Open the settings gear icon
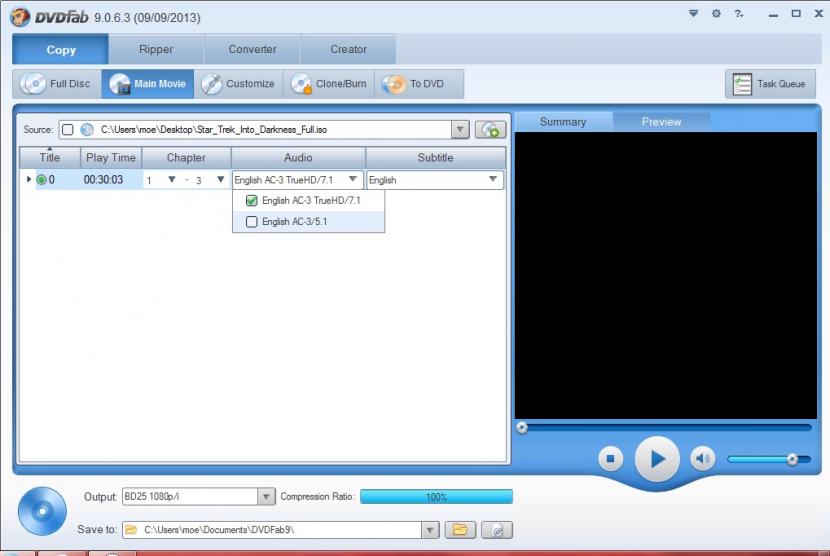This screenshot has width=830, height=556. 716,14
